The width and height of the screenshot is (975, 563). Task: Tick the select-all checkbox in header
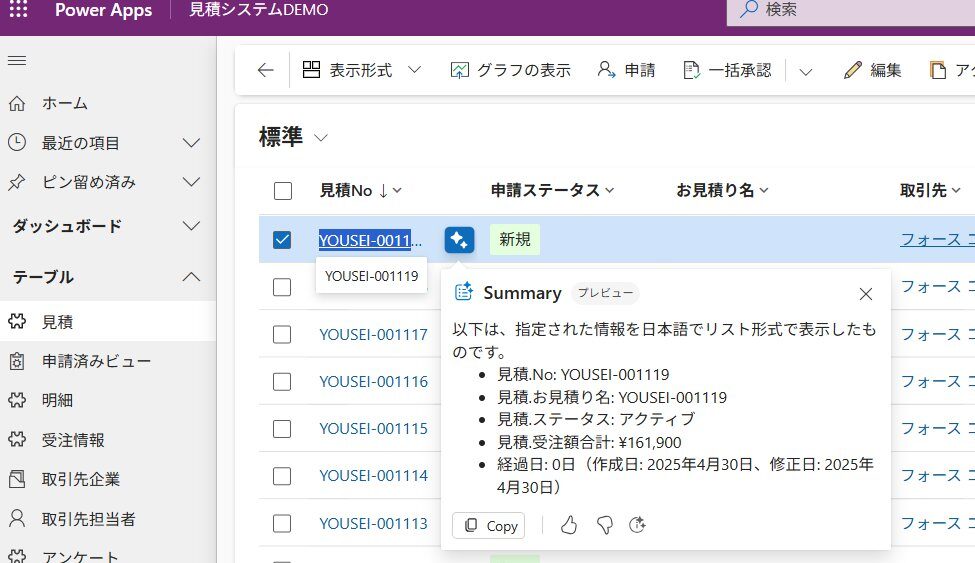(x=283, y=191)
